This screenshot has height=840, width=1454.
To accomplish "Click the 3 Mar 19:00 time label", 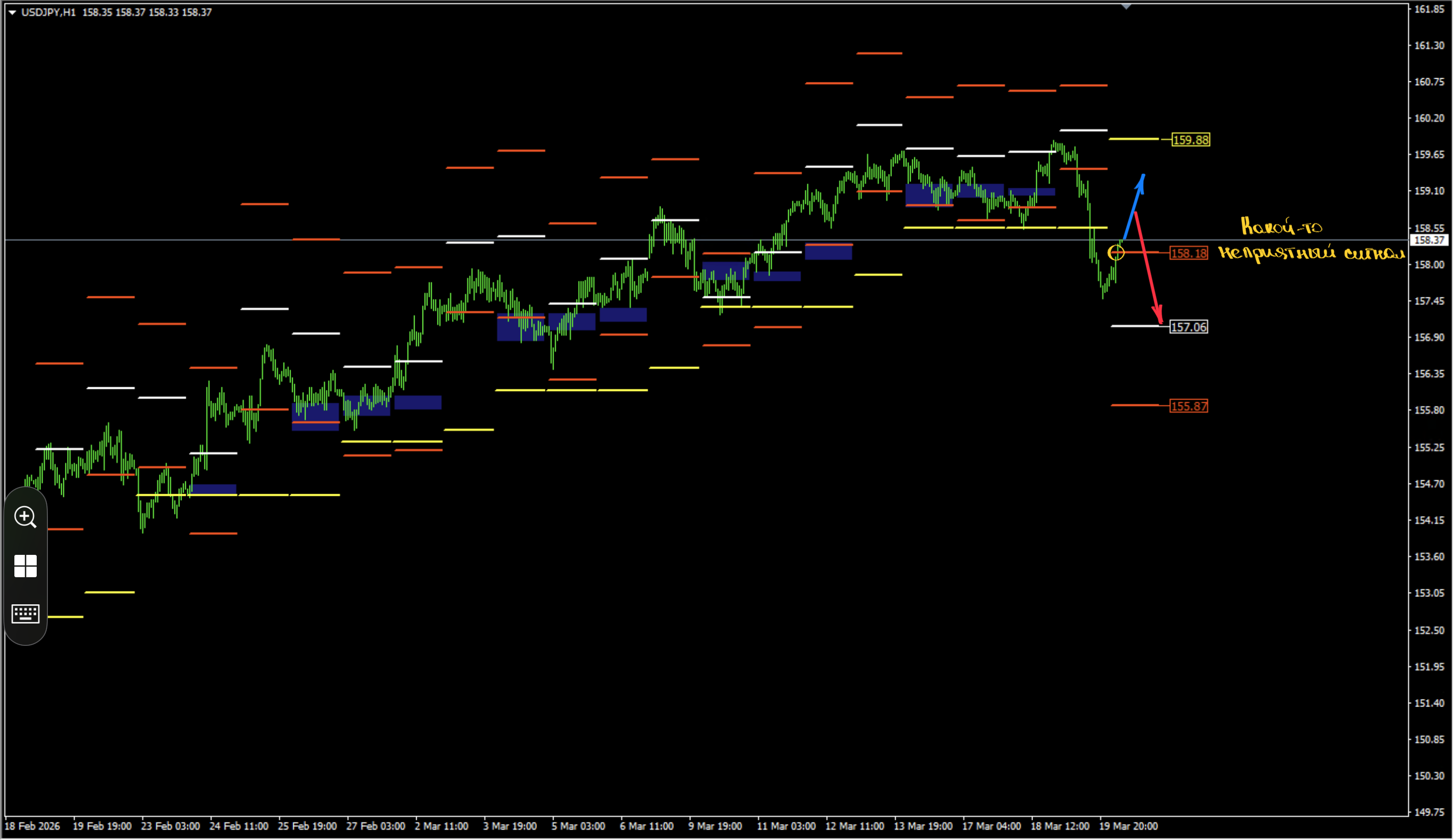I will click(510, 827).
